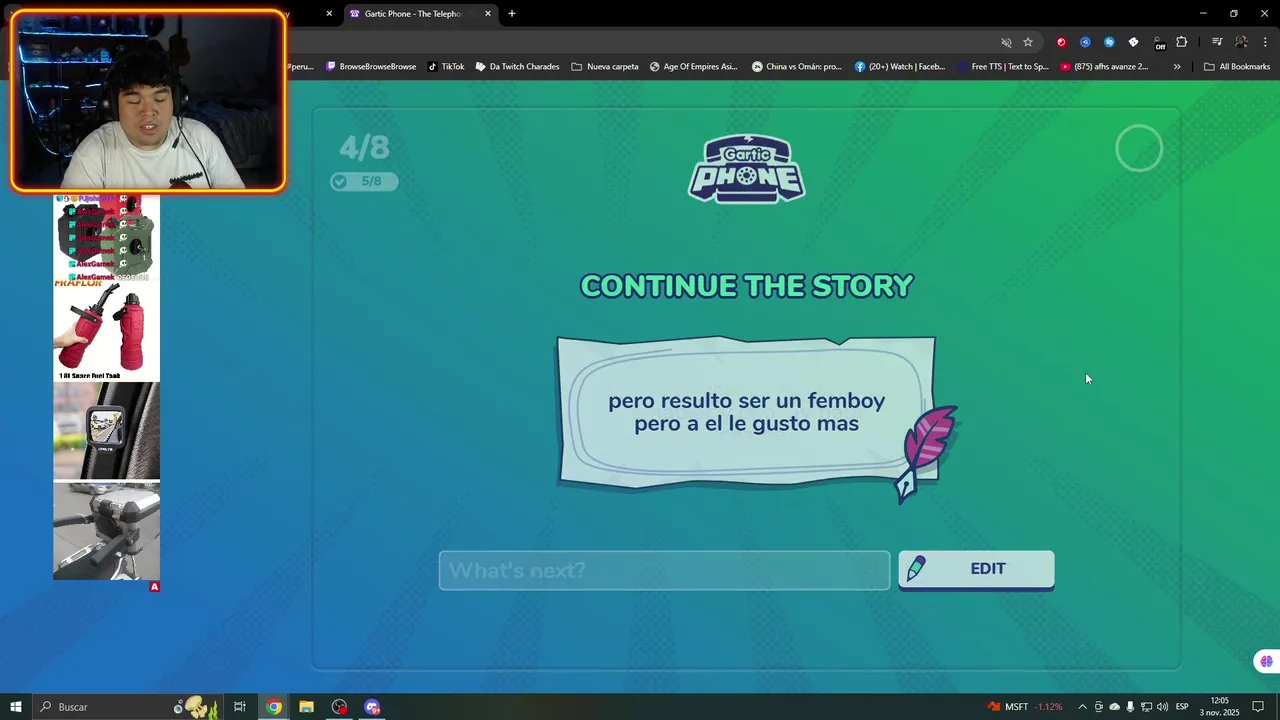
Task: Click the light blue swirl extension icon
Action: coord(1109,42)
